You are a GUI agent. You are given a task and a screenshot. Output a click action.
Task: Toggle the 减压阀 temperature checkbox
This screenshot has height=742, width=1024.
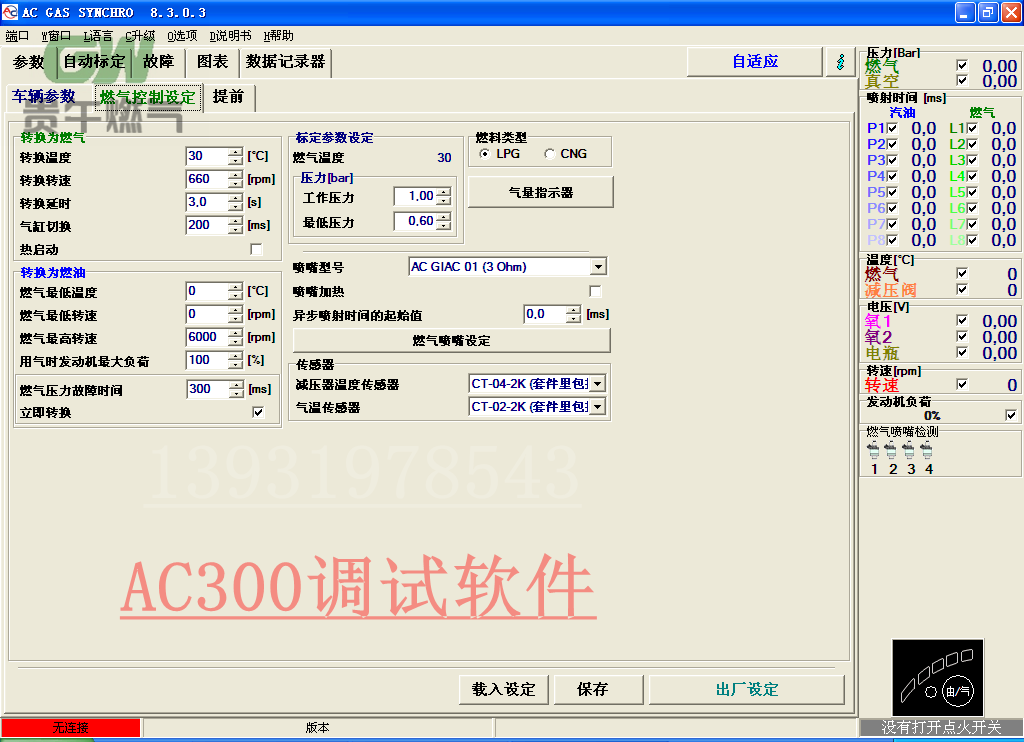point(962,289)
